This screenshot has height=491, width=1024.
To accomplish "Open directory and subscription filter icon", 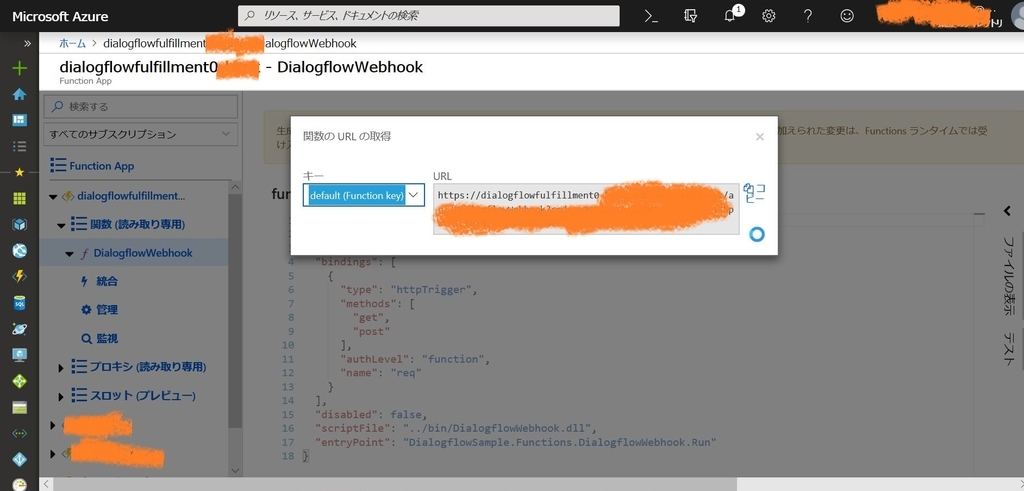I will click(690, 16).
